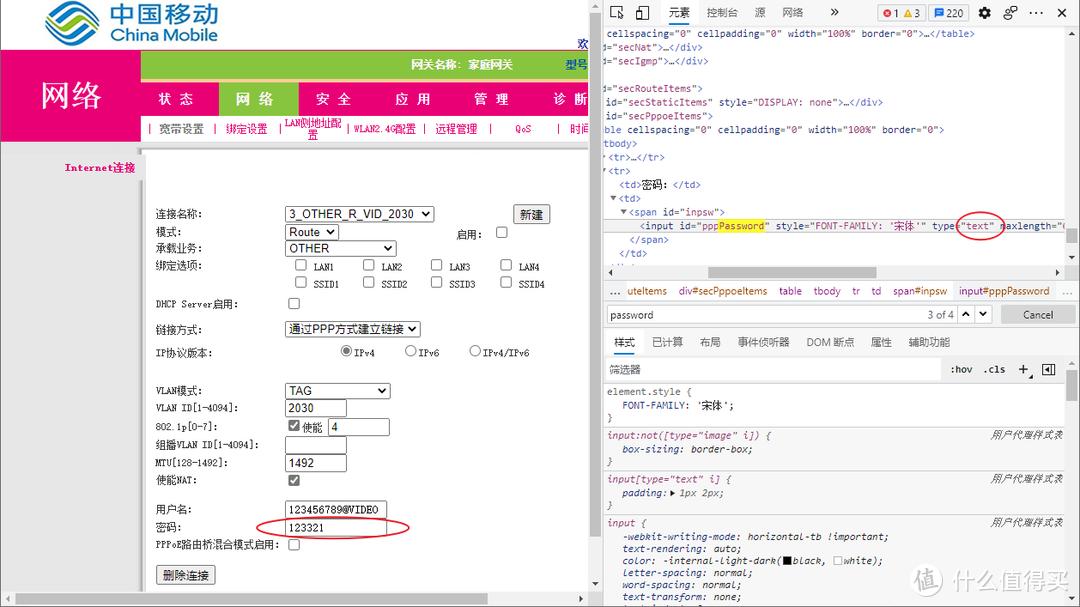This screenshot has height=607, width=1080.
Task: Select the IPv6 radio button
Action: [x=411, y=350]
